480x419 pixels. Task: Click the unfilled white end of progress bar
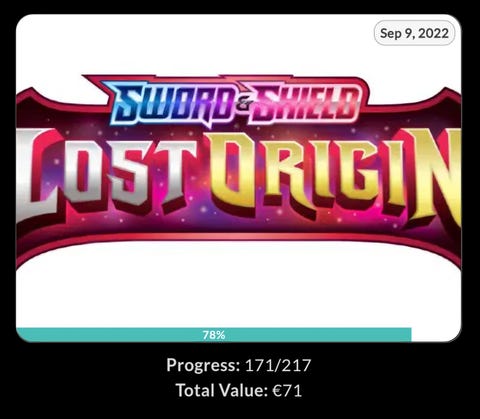[x=437, y=335]
